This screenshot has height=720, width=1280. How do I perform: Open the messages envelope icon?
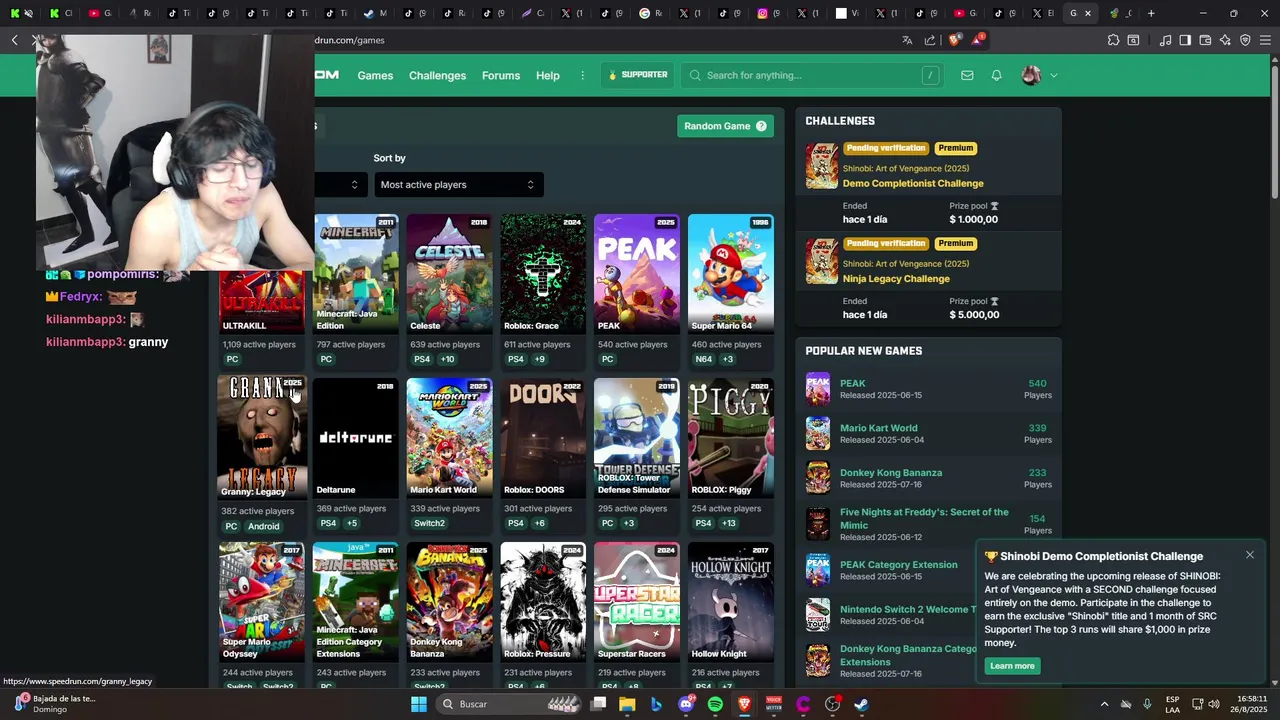click(967, 75)
